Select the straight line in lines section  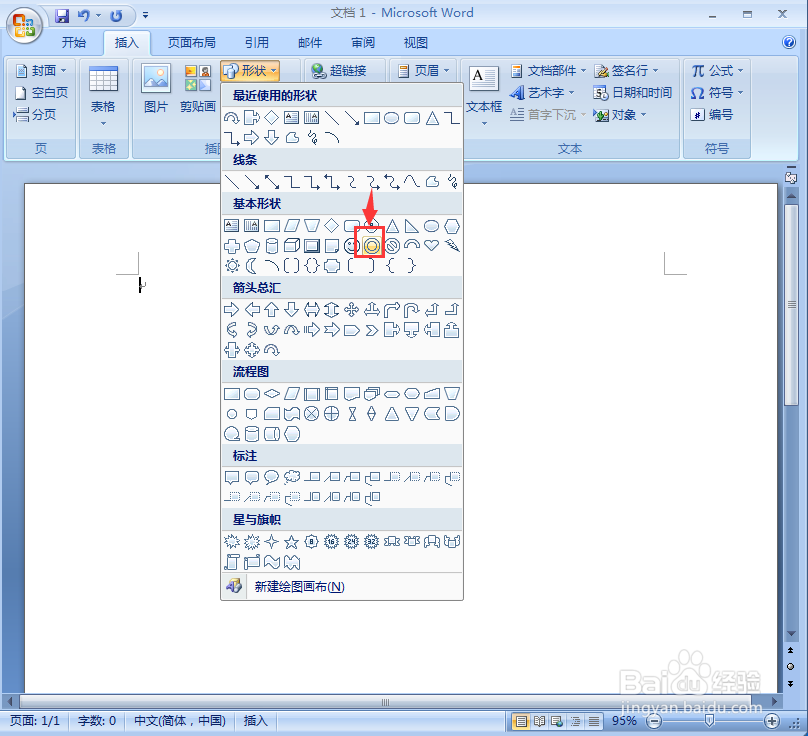[x=232, y=182]
